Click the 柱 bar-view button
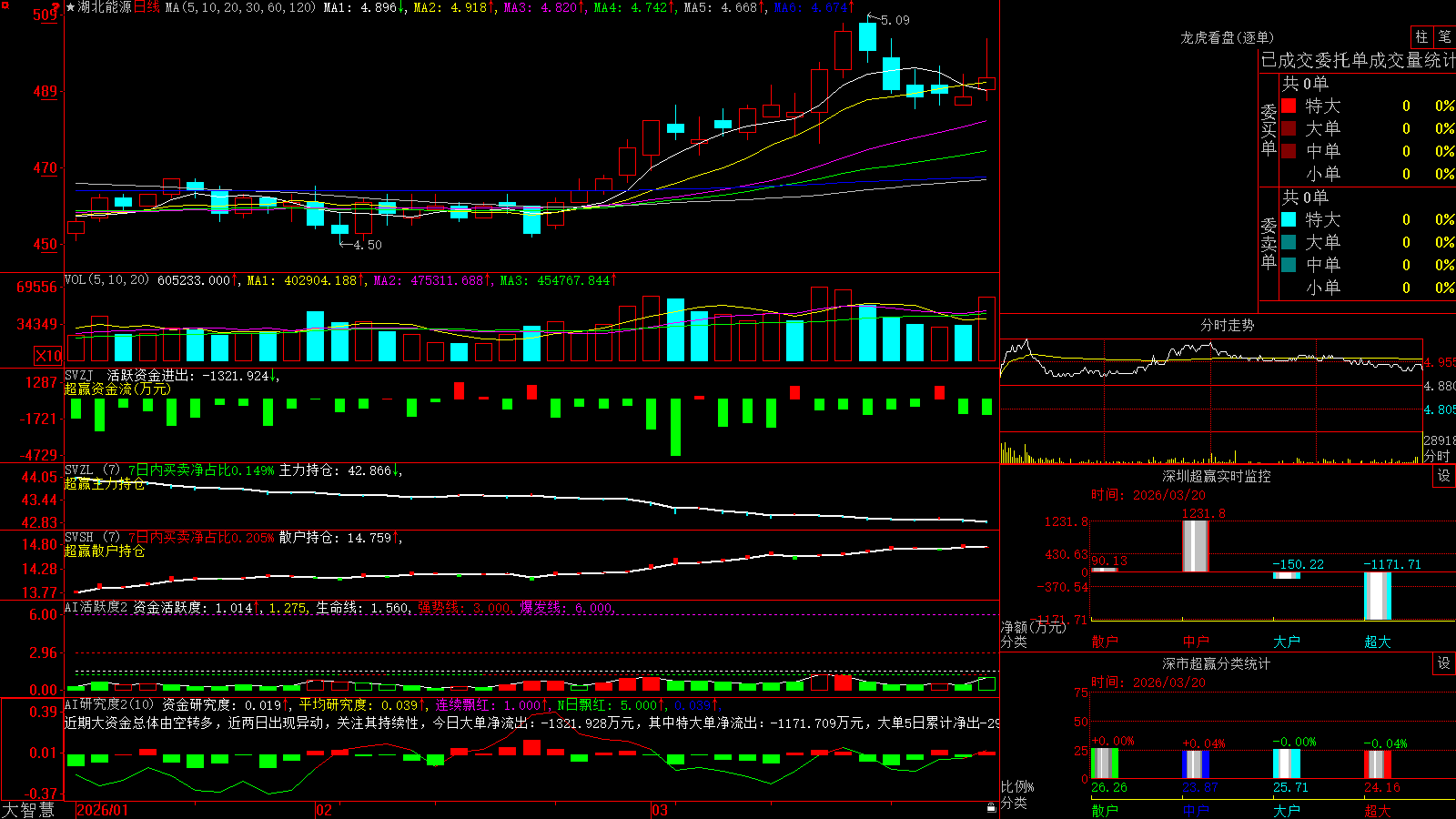 1421,36
